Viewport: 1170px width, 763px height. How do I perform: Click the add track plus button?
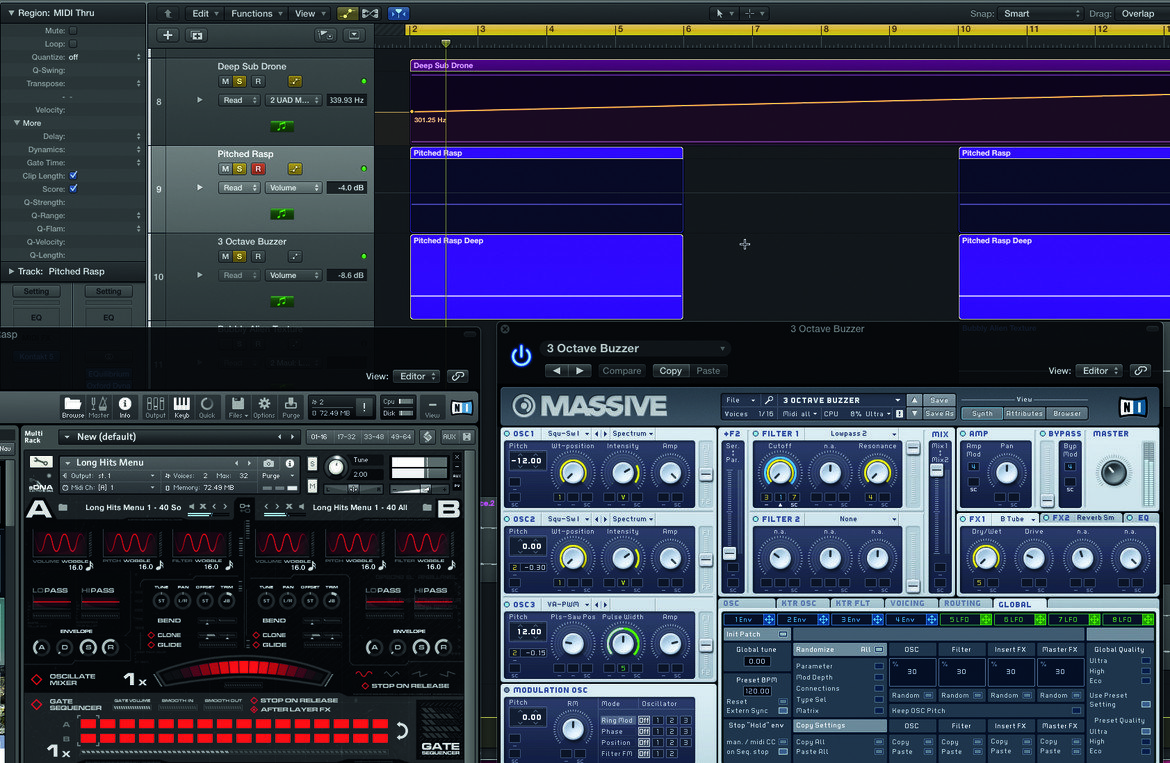click(x=168, y=35)
